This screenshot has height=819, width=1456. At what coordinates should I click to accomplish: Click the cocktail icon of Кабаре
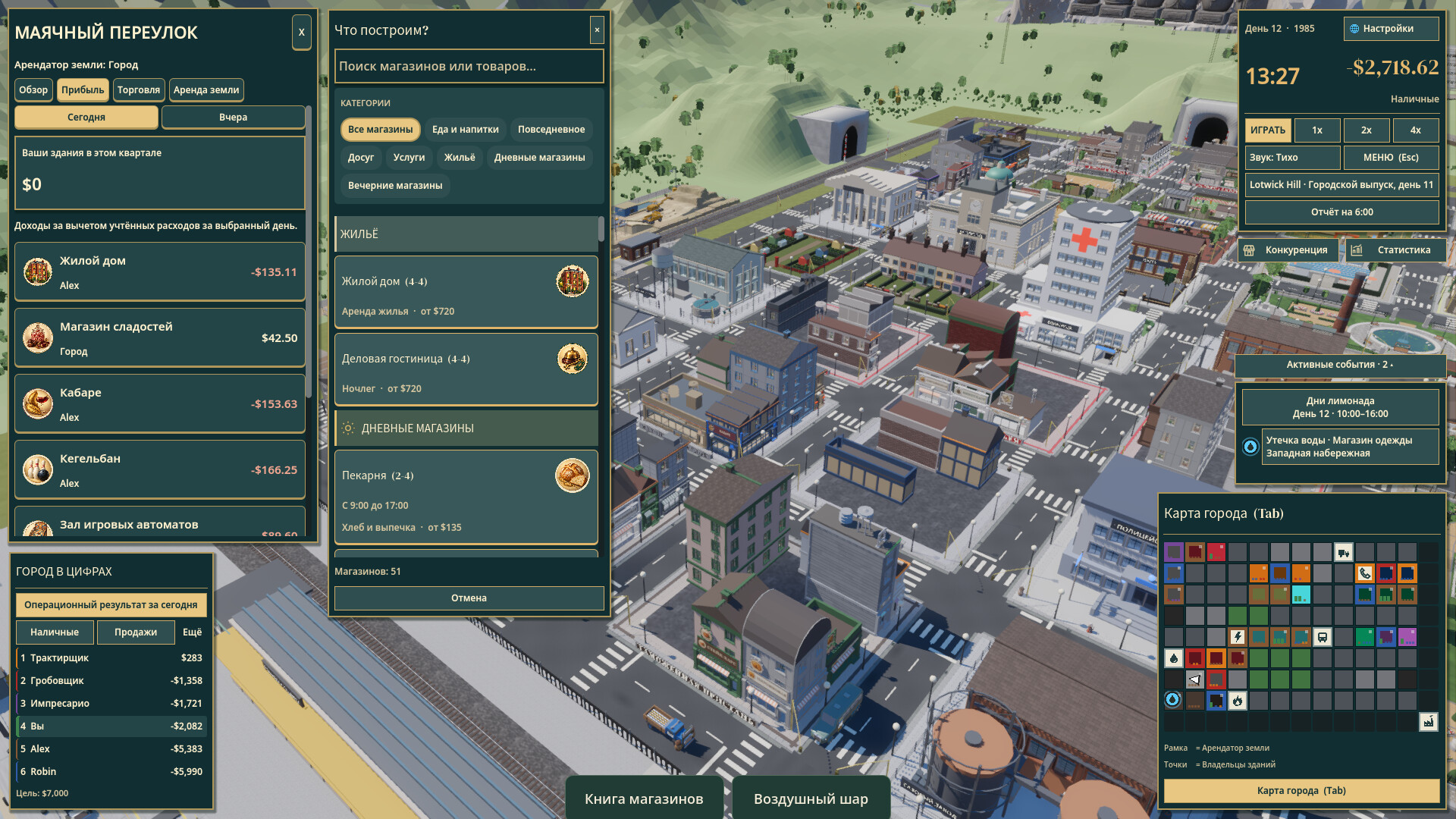click(x=37, y=403)
